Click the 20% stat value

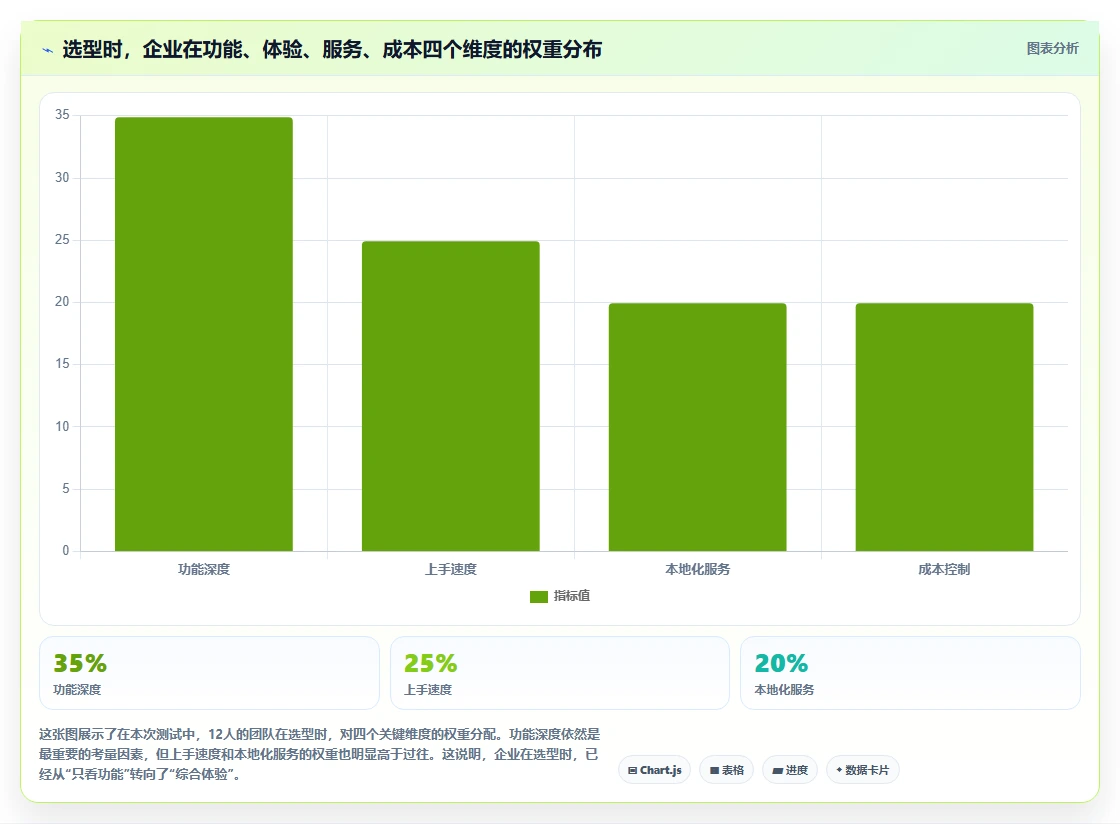tap(781, 663)
